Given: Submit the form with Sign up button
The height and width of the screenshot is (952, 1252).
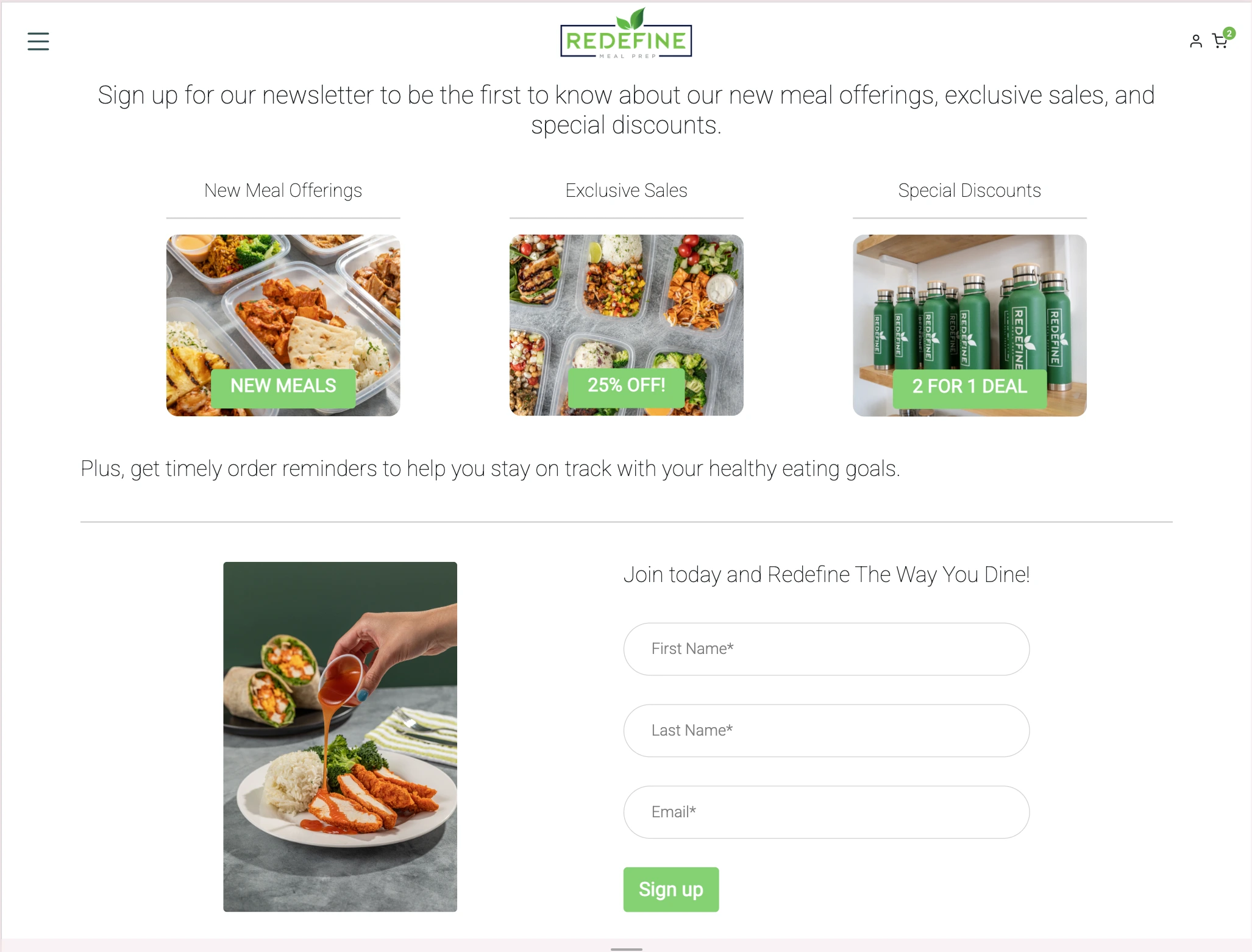Looking at the screenshot, I should pos(671,889).
